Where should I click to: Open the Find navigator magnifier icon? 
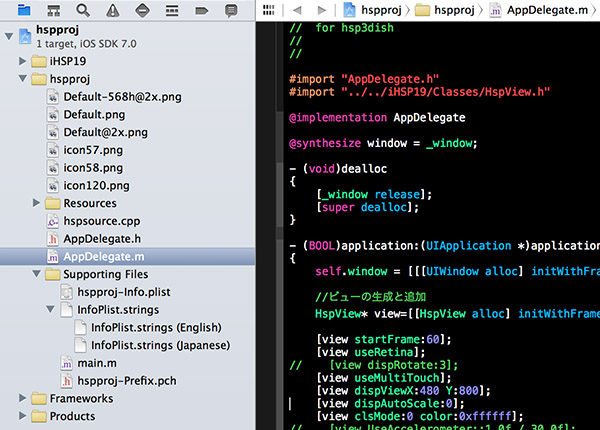pyautogui.click(x=82, y=10)
